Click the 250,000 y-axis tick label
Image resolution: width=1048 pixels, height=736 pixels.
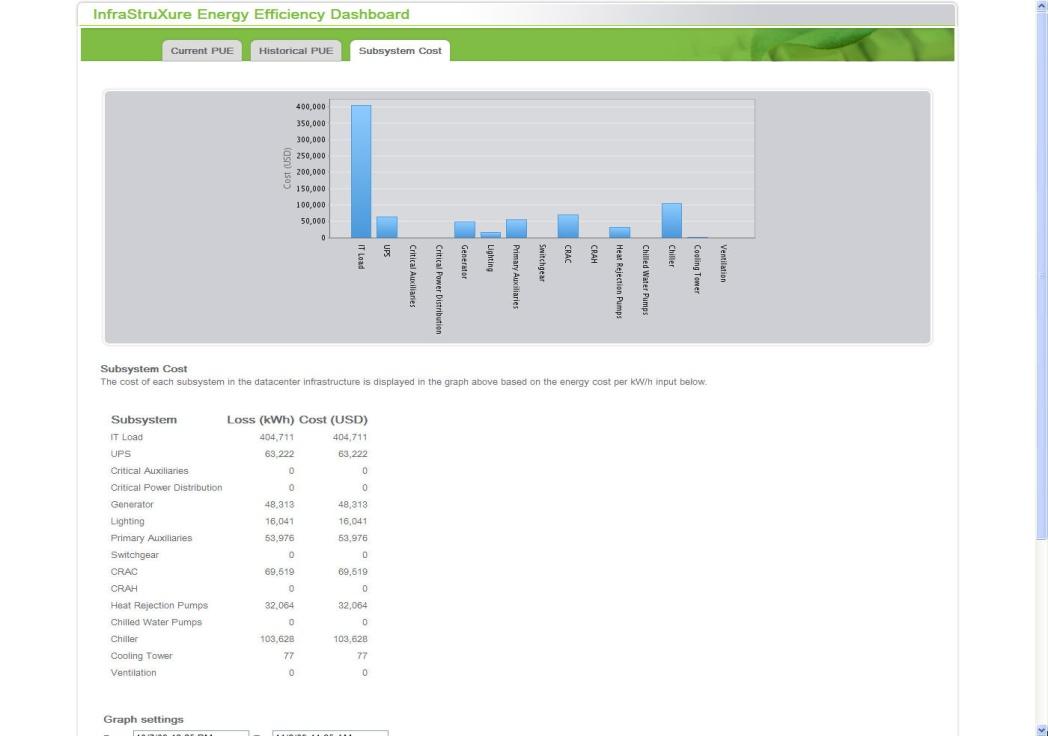point(311,156)
